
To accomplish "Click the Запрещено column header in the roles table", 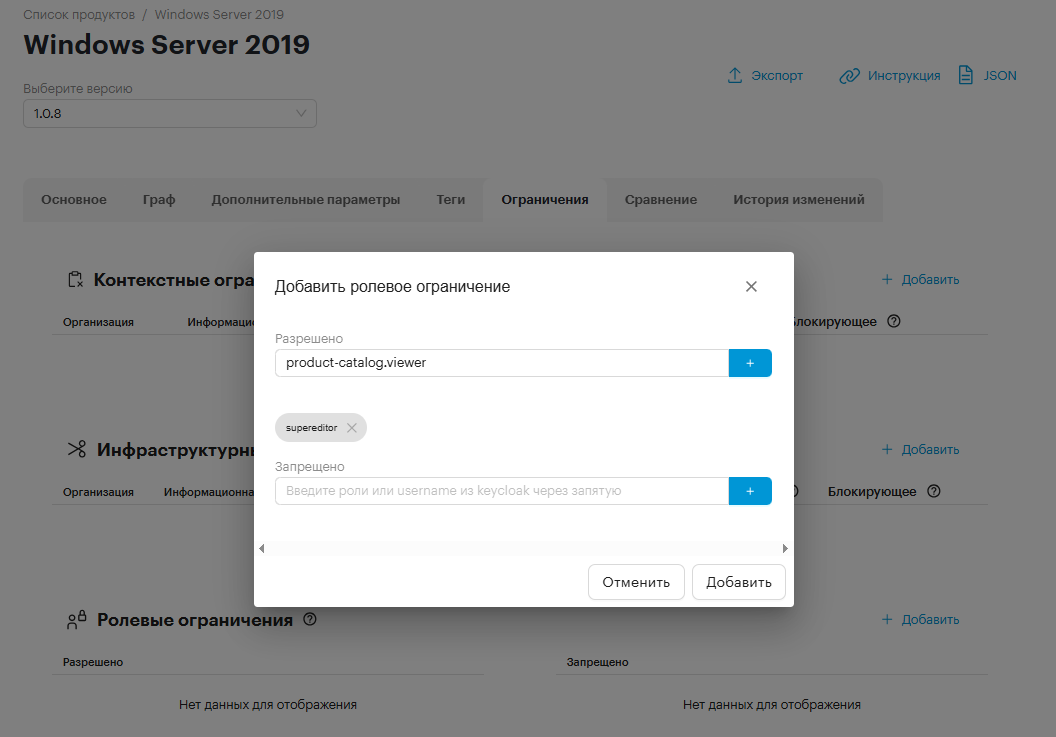I will click(x=597, y=662).
